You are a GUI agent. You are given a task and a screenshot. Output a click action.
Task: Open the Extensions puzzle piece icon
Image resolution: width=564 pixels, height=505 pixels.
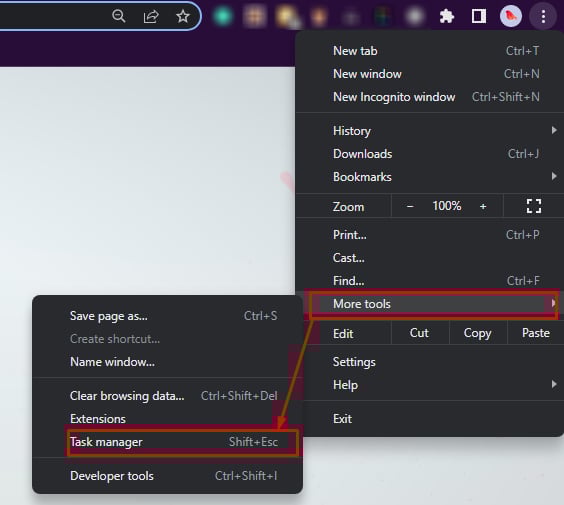pos(447,16)
